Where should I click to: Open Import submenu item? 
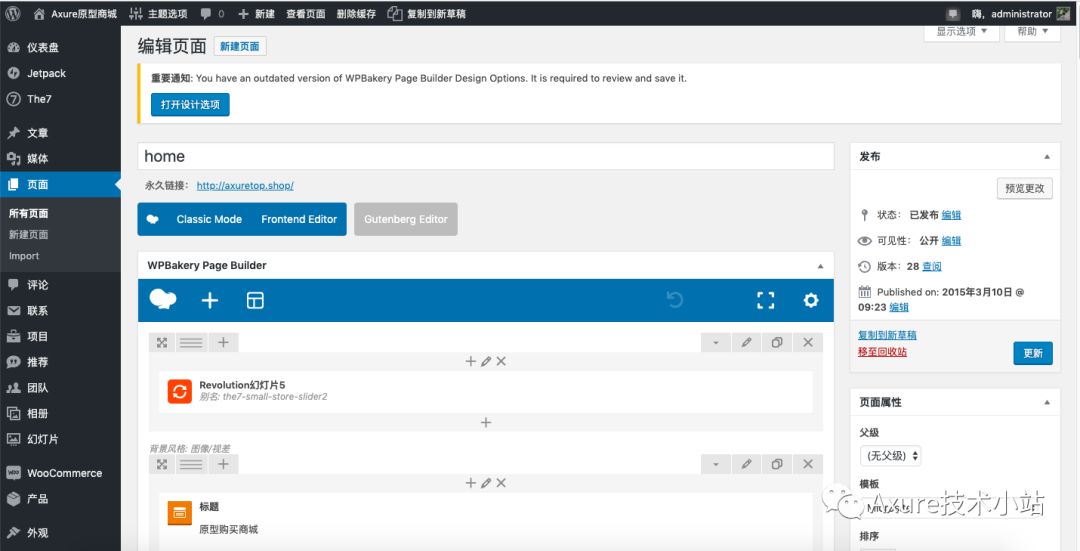24,256
